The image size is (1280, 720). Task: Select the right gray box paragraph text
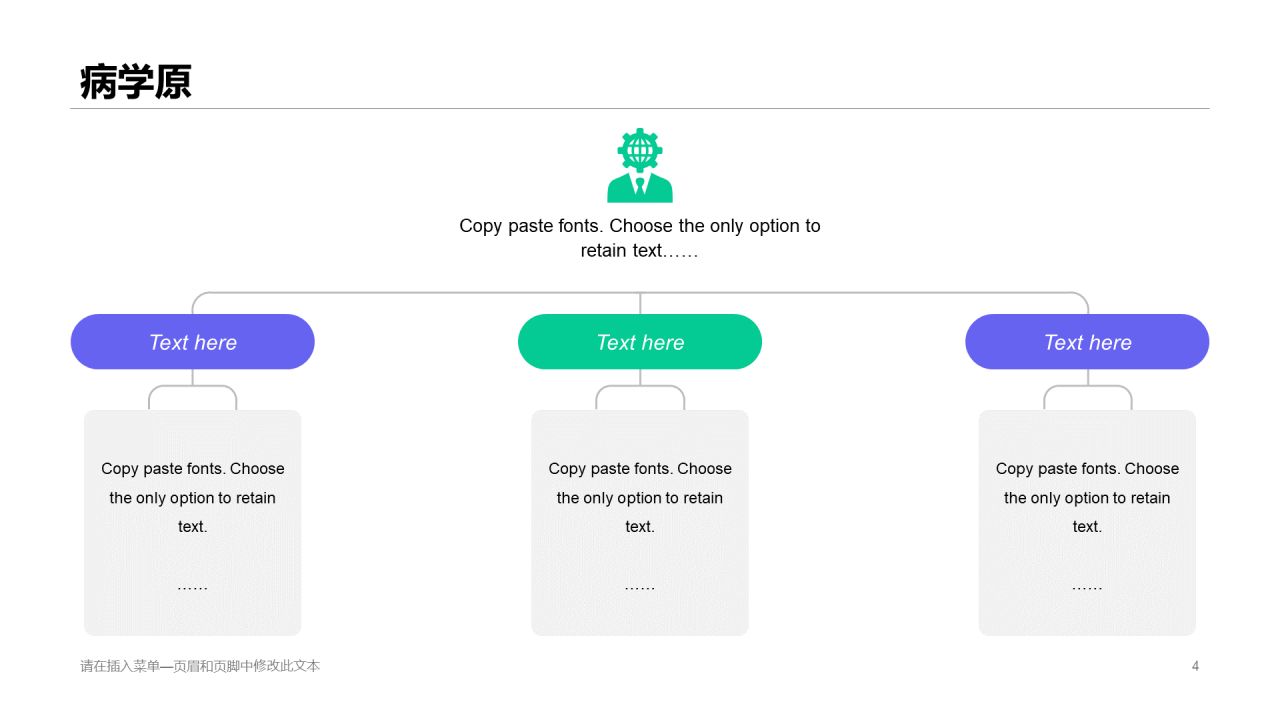tap(1087, 497)
